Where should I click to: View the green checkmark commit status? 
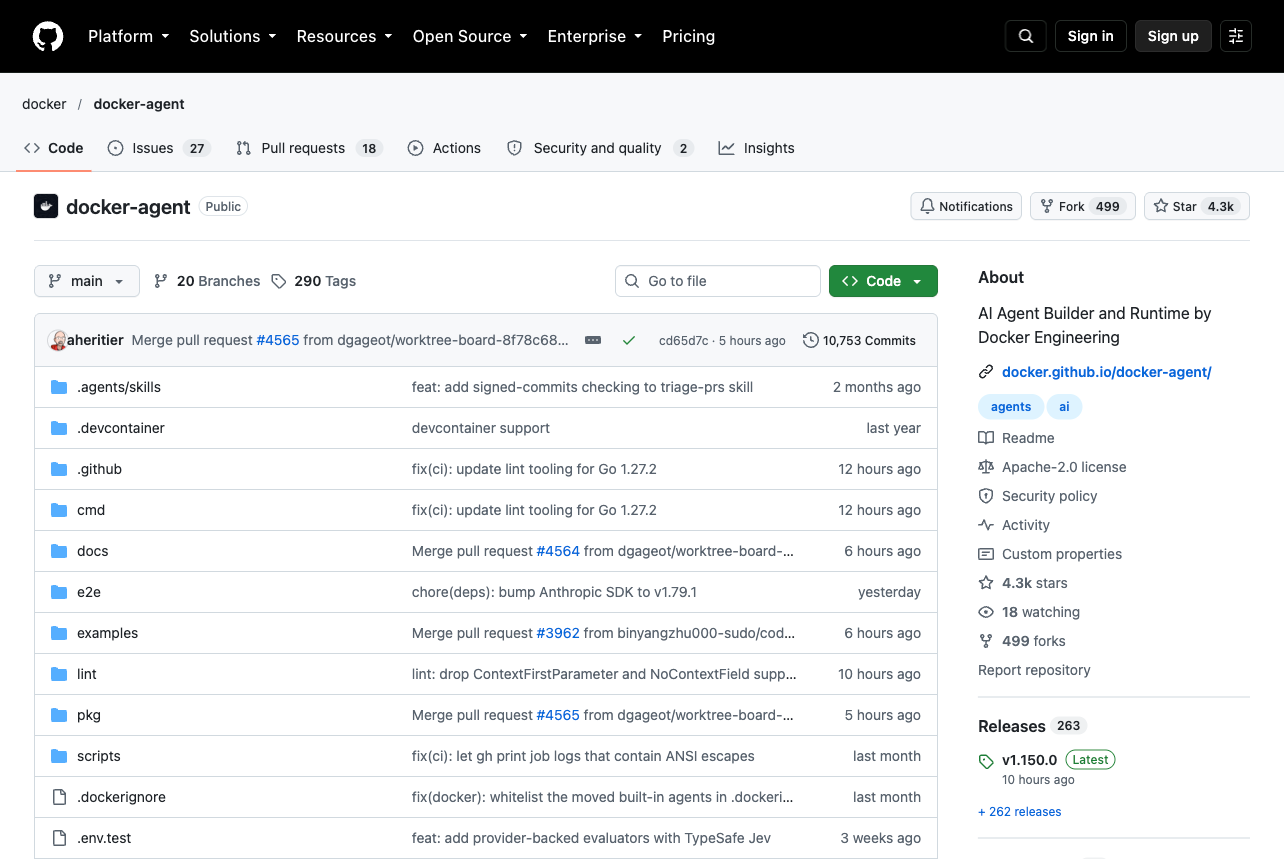(629, 340)
